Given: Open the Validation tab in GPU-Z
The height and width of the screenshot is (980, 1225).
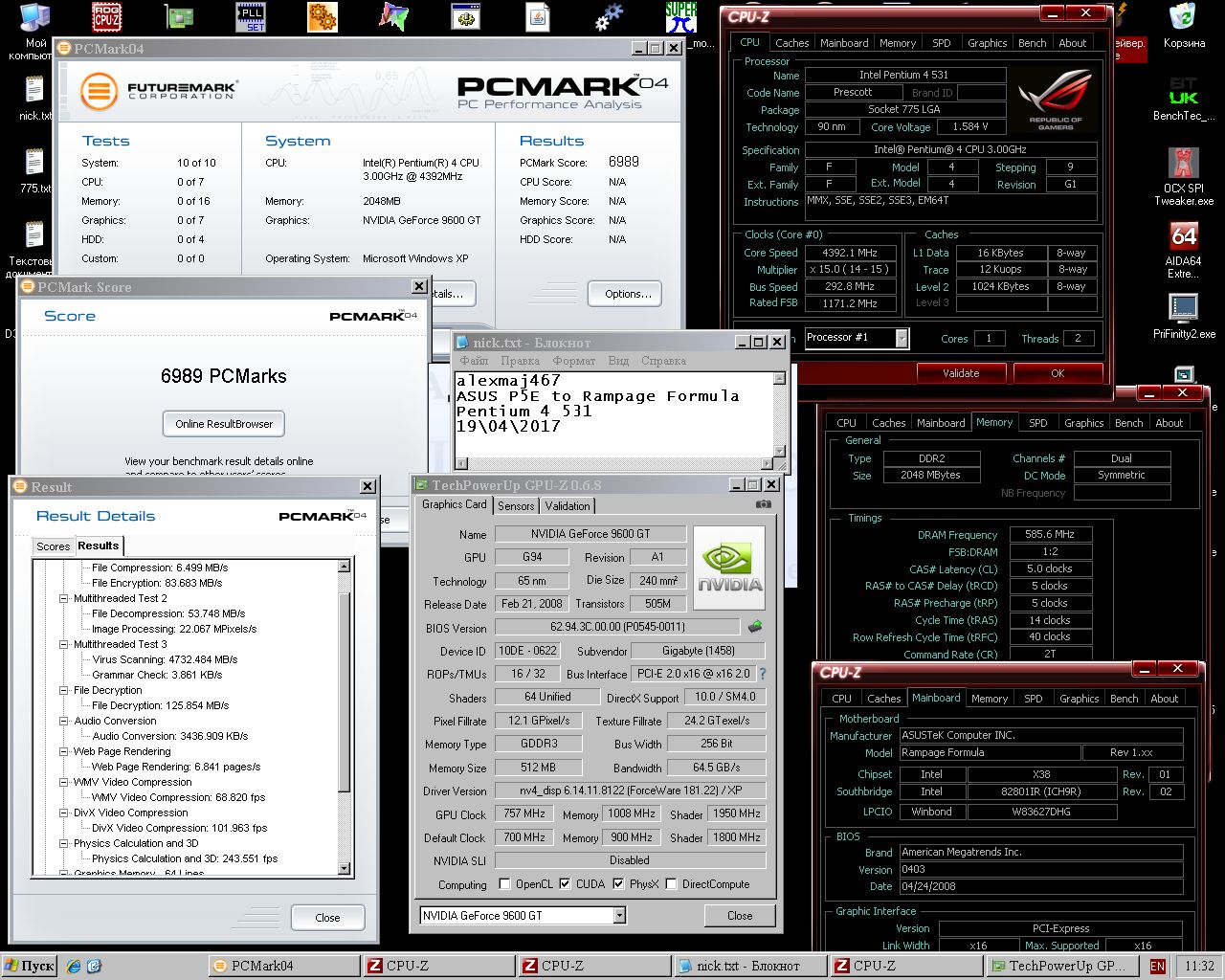Looking at the screenshot, I should [x=568, y=506].
